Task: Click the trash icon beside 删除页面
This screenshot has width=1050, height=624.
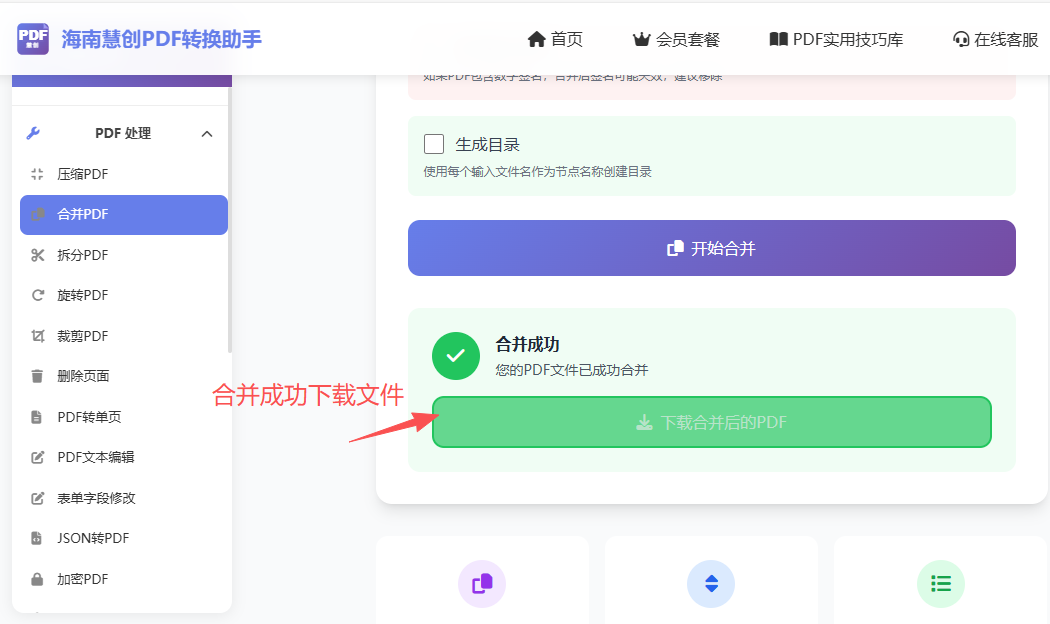Action: [38, 376]
